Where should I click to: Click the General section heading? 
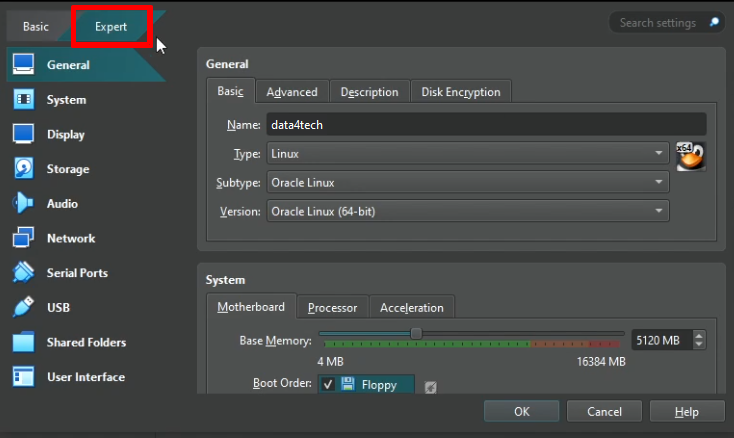[227, 64]
